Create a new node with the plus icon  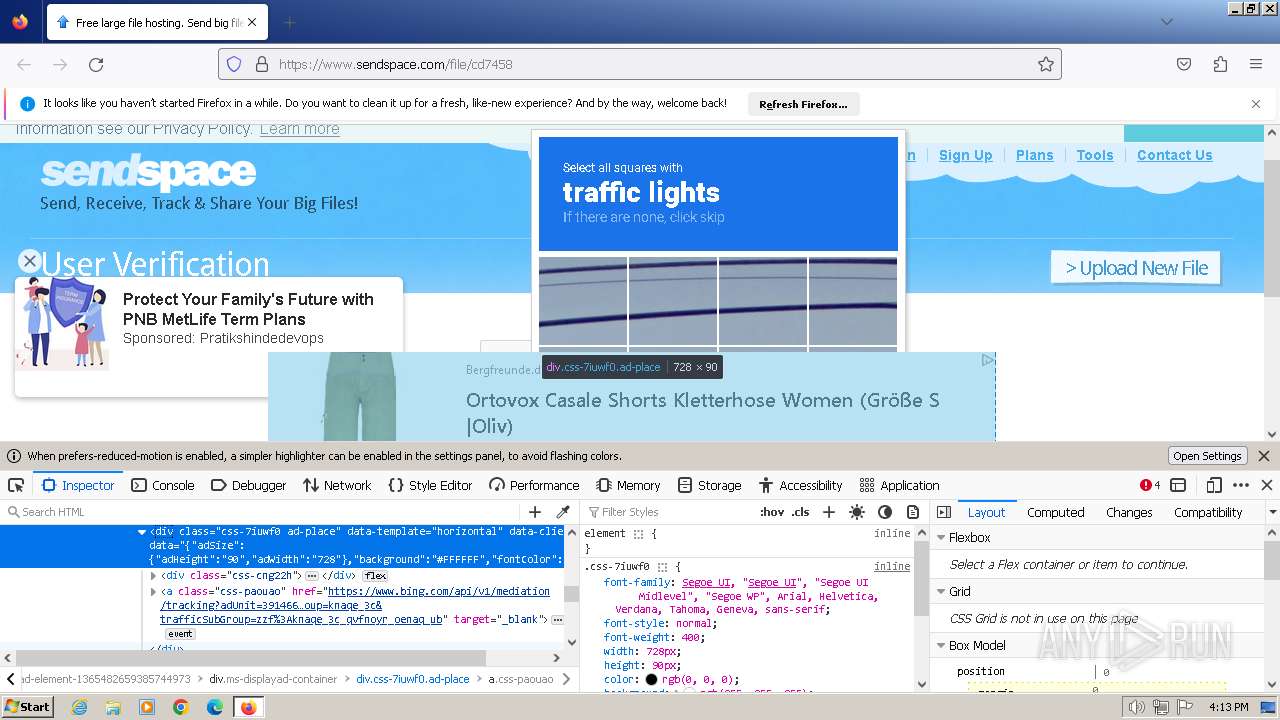point(535,512)
